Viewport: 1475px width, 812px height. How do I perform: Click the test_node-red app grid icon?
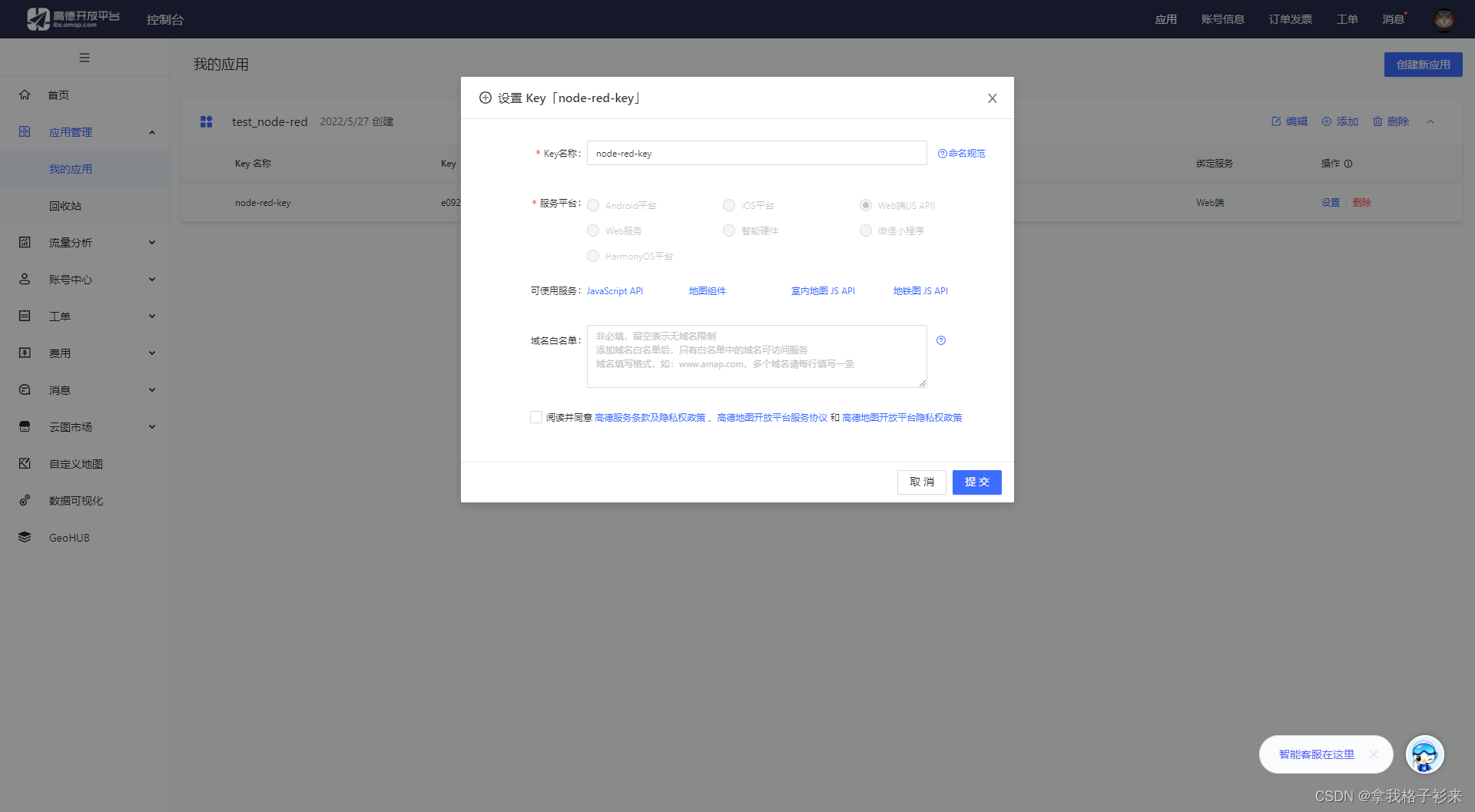206,121
